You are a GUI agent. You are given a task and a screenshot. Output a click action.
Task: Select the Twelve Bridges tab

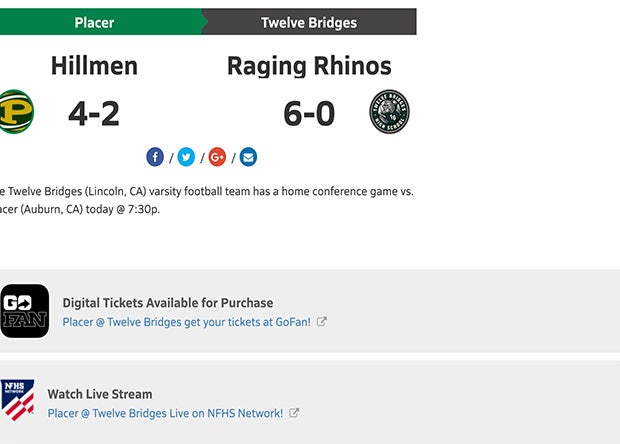tap(308, 22)
